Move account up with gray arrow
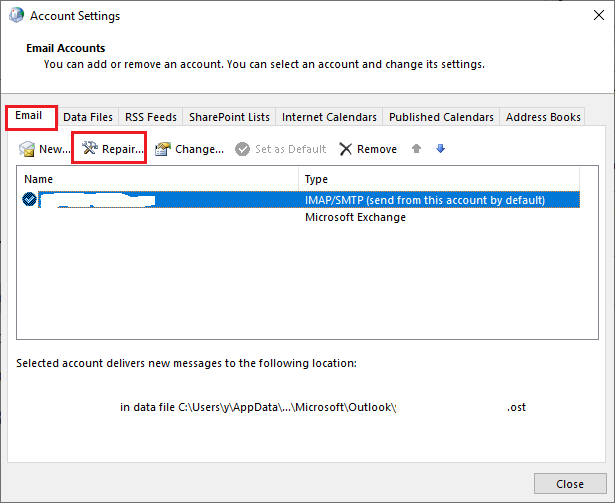615x503 pixels. point(417,149)
